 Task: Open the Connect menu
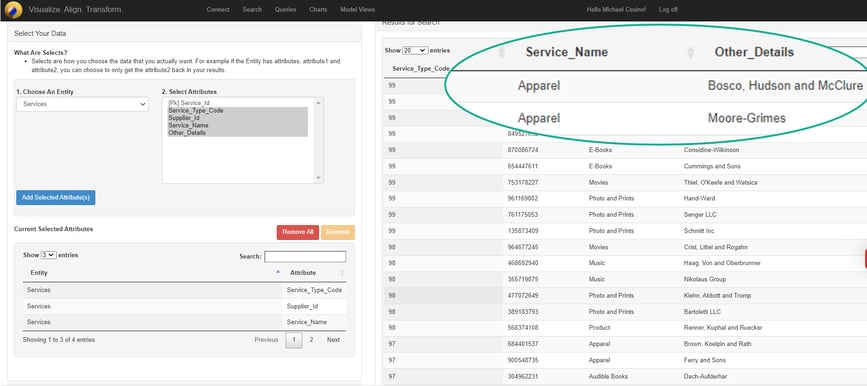coord(218,9)
